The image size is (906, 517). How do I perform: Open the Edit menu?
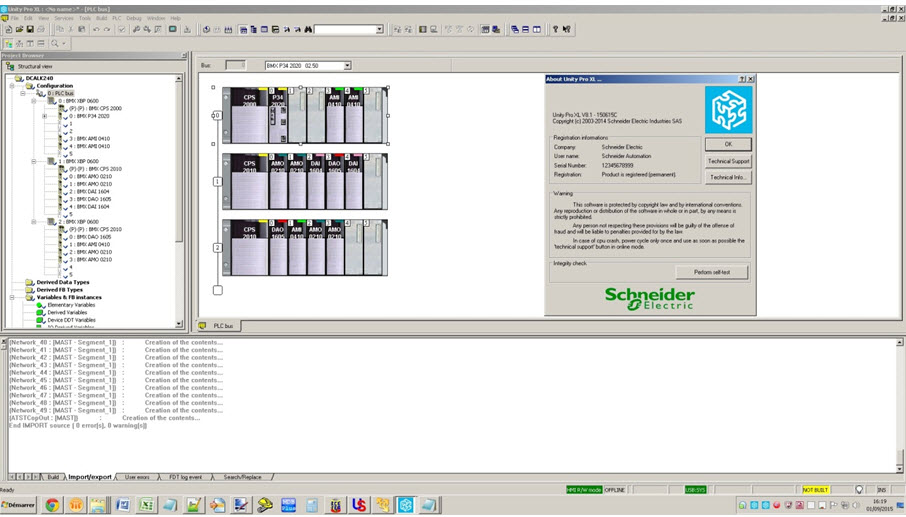pos(28,18)
